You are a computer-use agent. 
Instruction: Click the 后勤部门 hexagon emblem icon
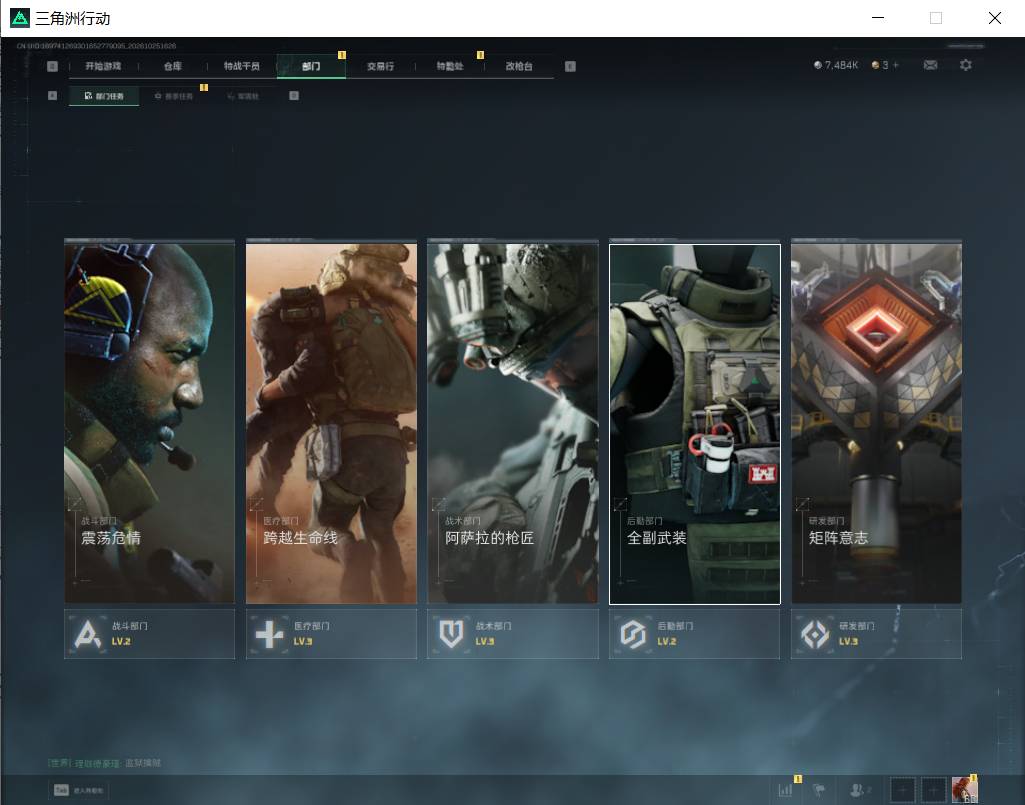point(633,634)
